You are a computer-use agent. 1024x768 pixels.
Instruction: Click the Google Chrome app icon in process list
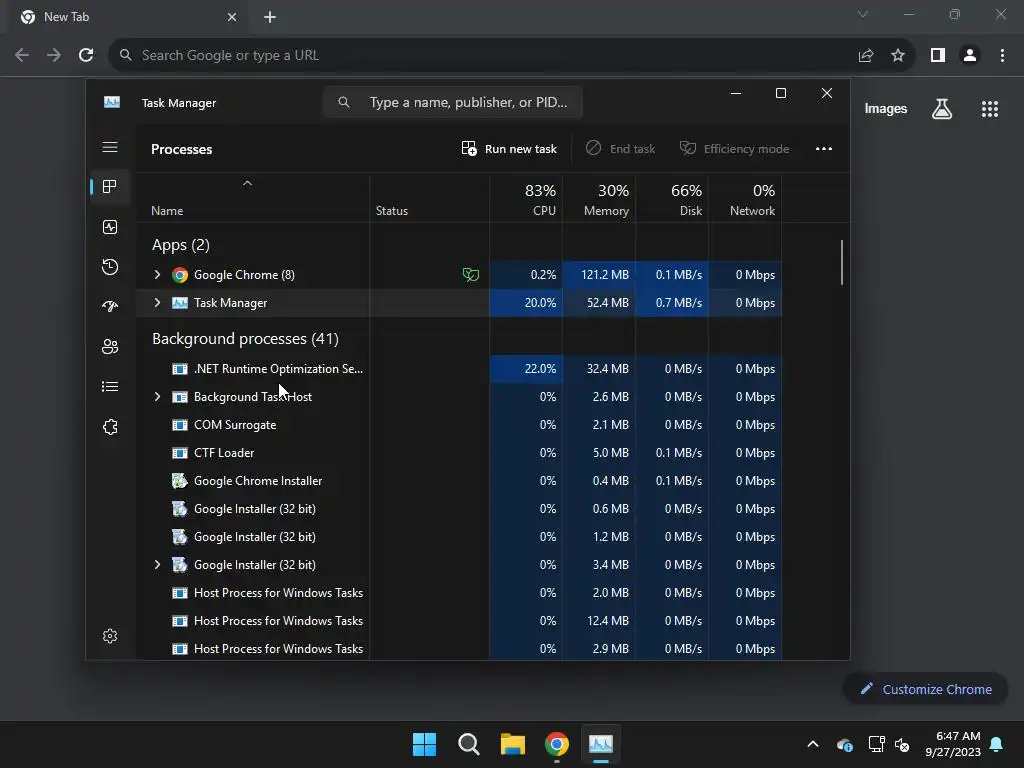point(180,275)
